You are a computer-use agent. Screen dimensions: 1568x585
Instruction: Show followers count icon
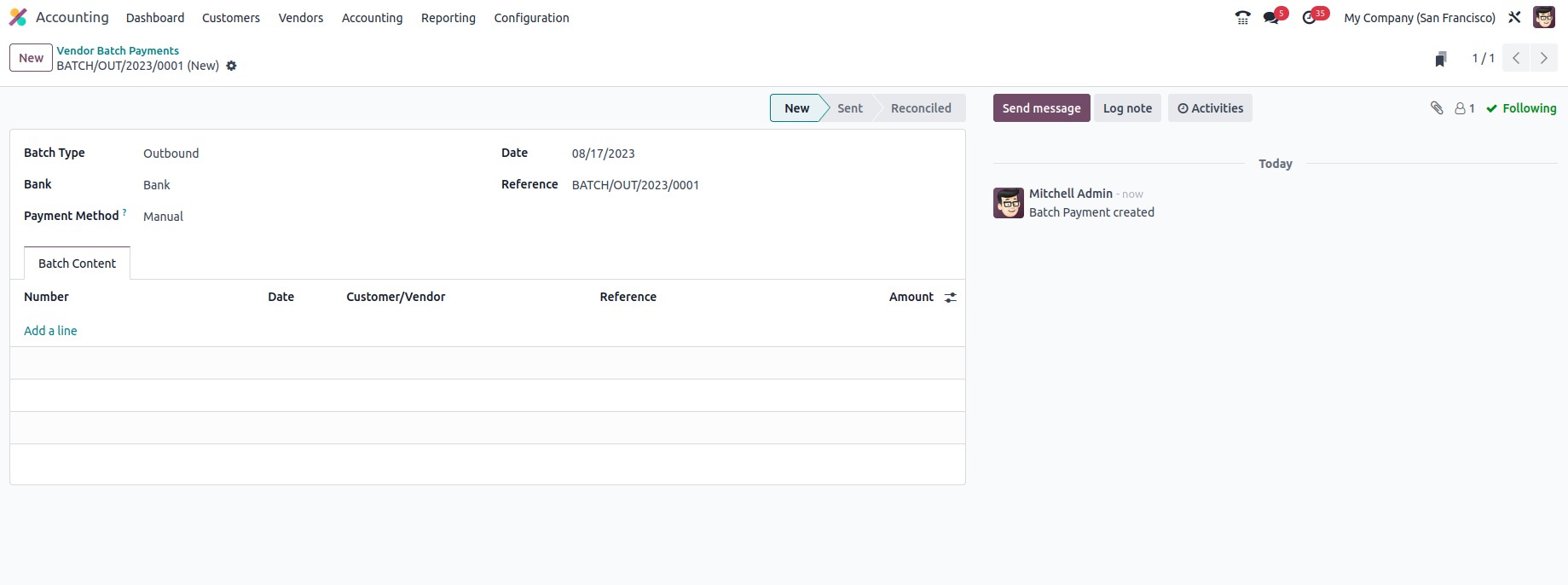1465,108
